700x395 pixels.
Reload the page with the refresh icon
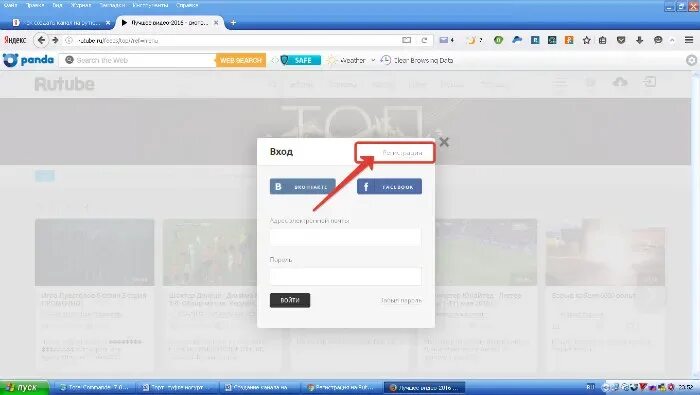click(424, 40)
